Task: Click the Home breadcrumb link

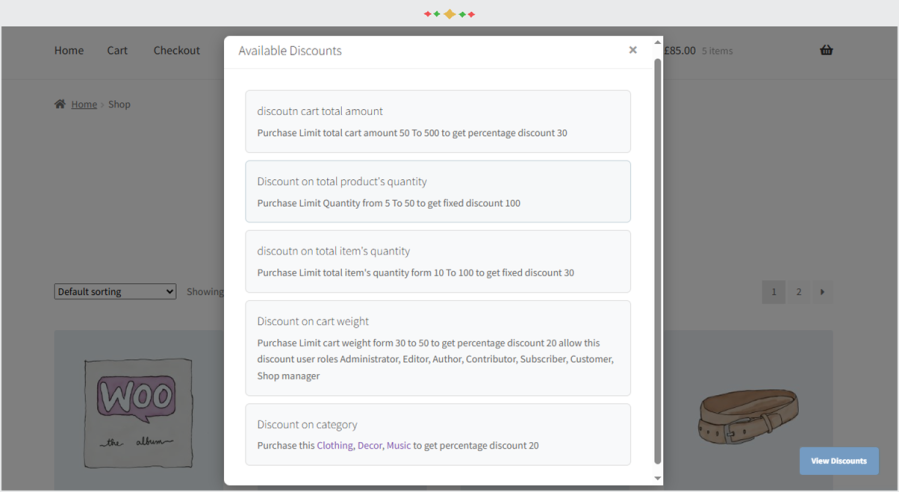Action: click(84, 104)
